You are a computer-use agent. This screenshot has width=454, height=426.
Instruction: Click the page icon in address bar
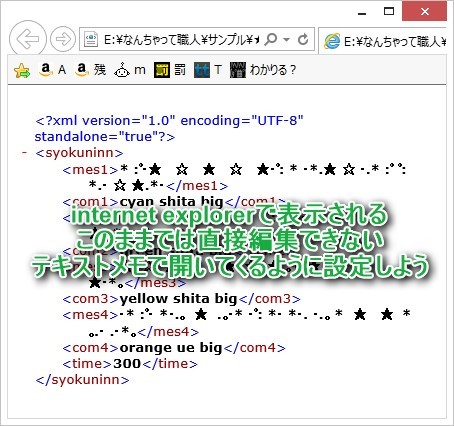coord(91,40)
